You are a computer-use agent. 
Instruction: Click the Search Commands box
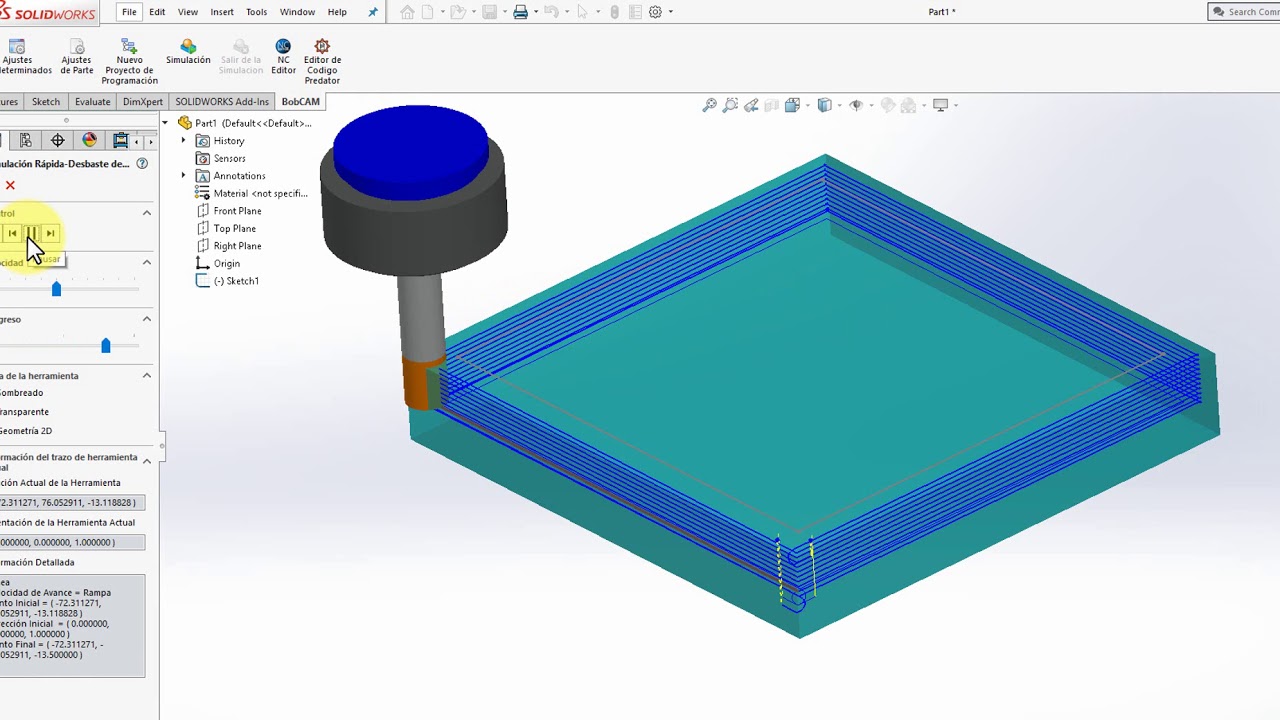click(x=1244, y=12)
